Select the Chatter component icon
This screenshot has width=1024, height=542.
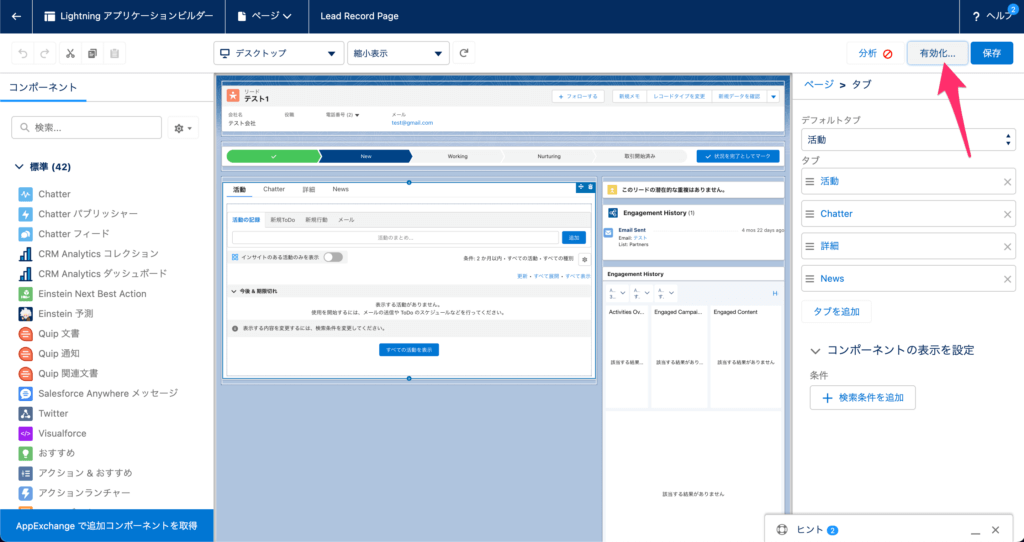(x=25, y=194)
